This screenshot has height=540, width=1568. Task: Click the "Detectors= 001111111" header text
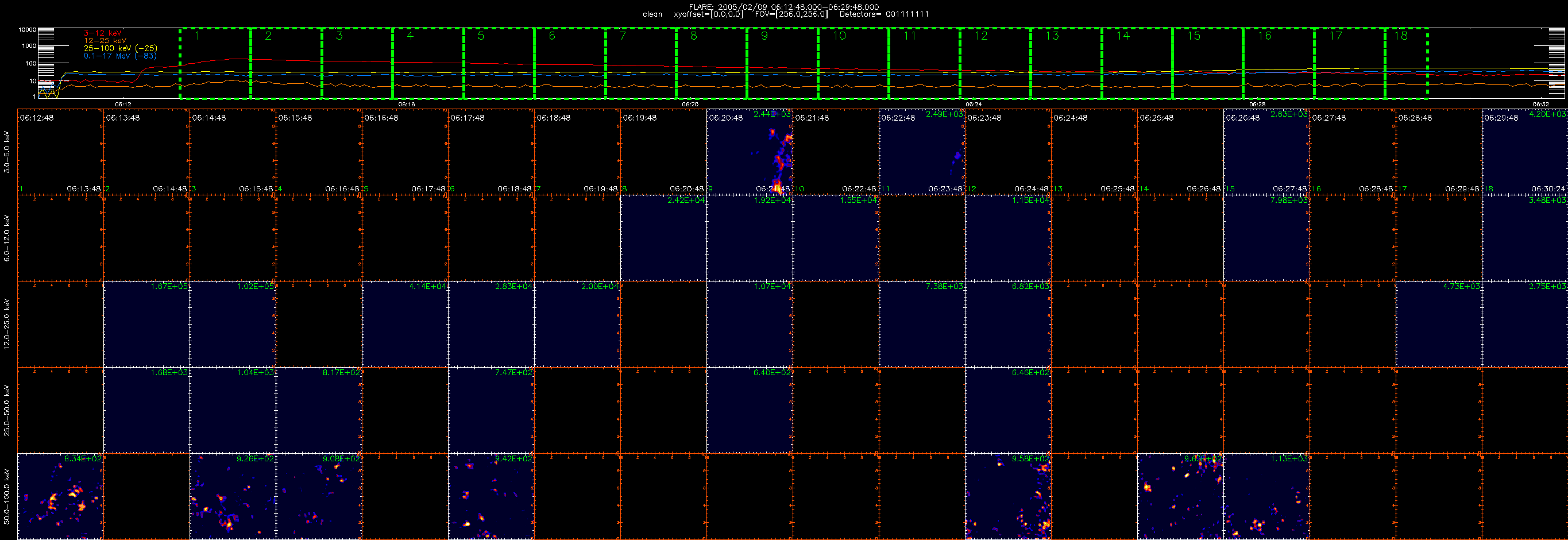click(x=884, y=14)
